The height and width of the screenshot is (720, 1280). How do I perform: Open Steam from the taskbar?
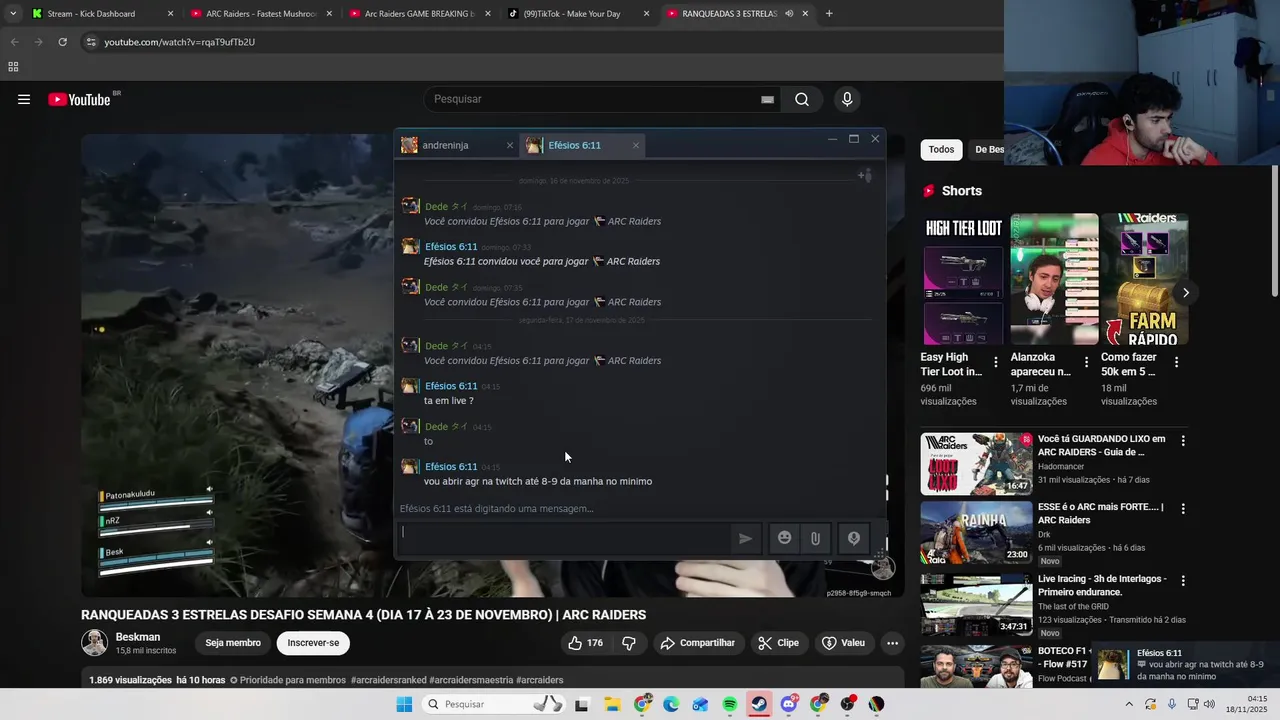point(759,704)
